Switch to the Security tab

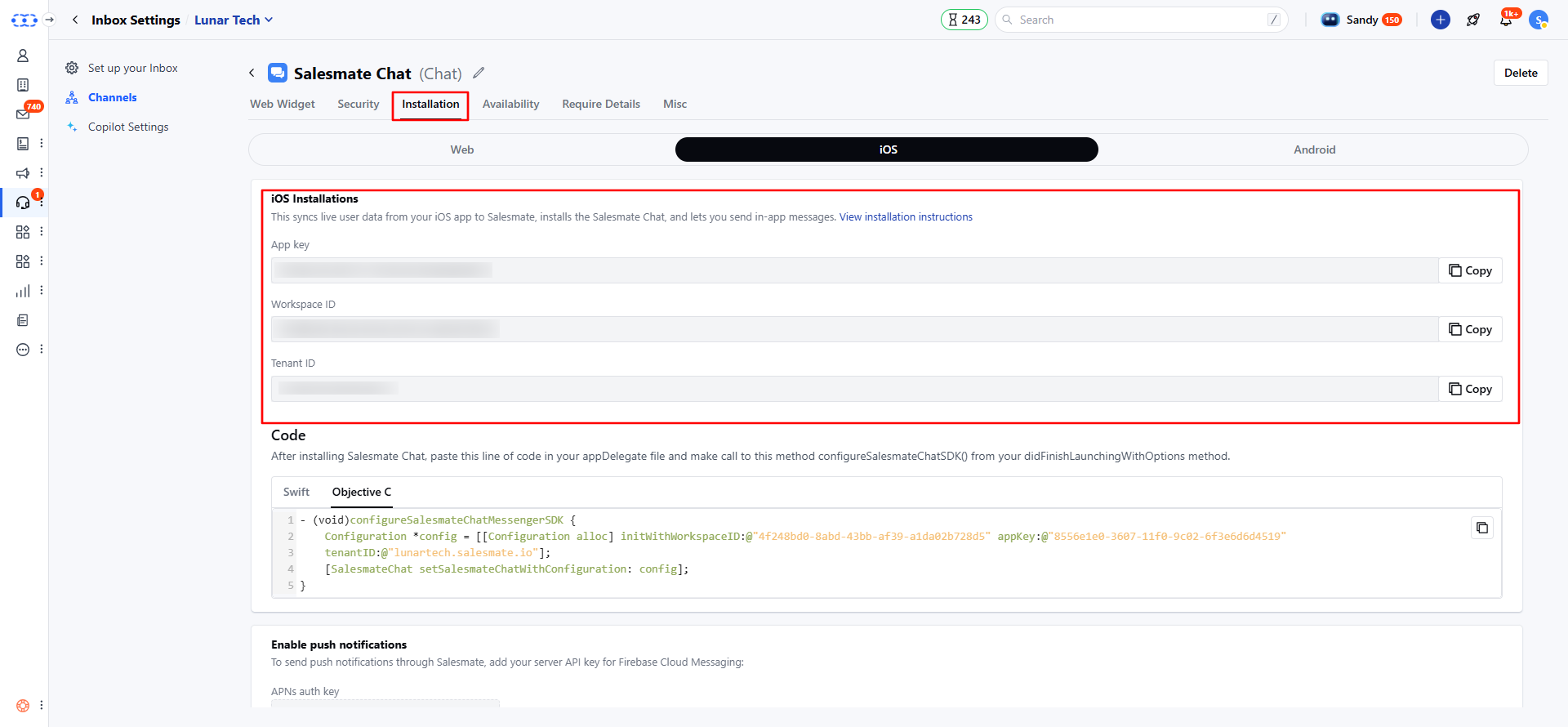[x=359, y=104]
